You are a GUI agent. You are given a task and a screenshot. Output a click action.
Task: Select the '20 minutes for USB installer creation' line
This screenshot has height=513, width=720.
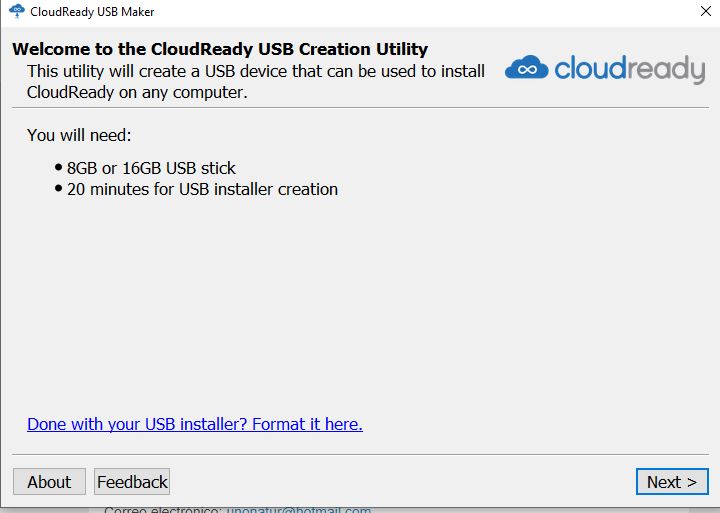click(x=202, y=189)
